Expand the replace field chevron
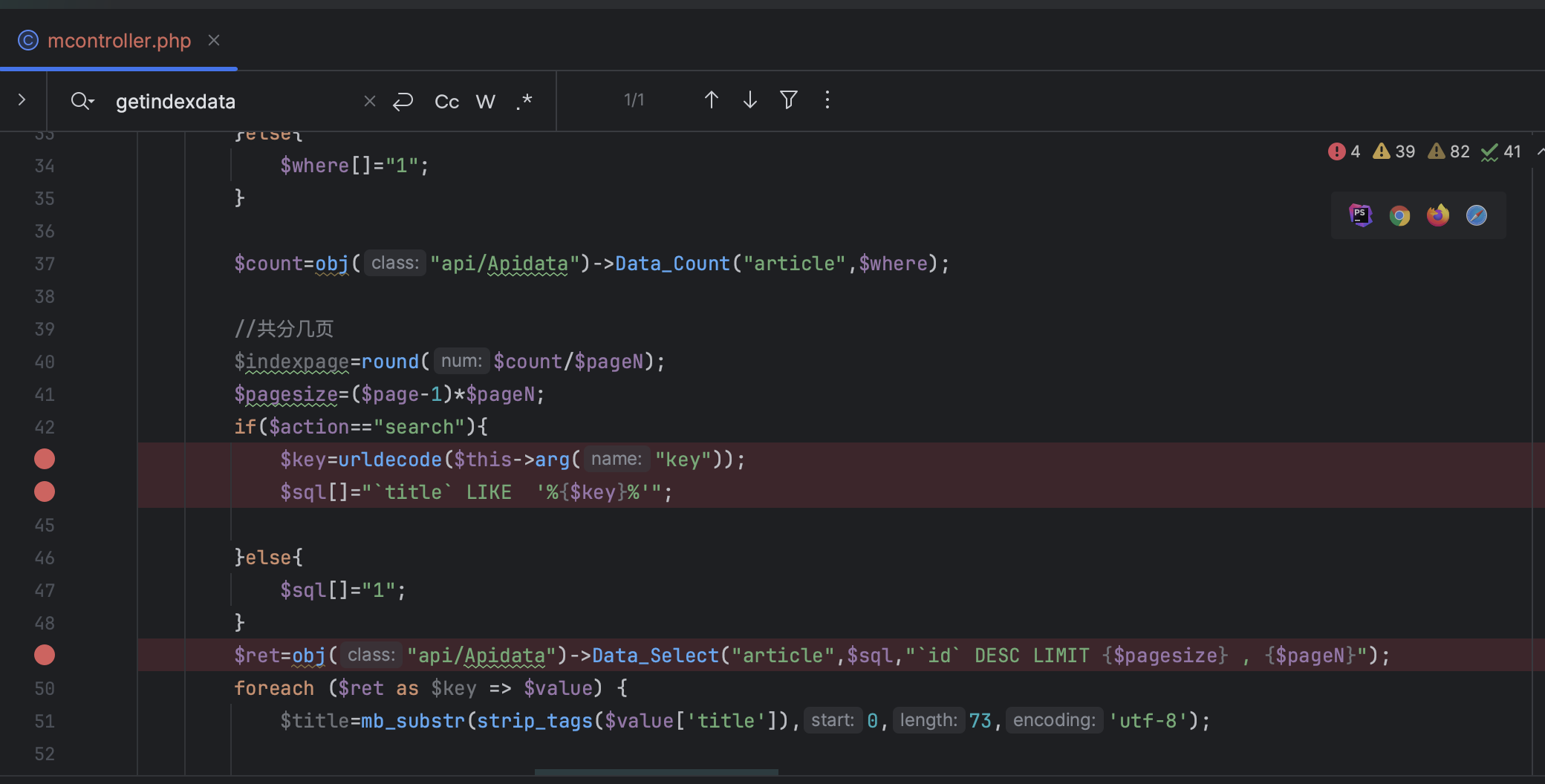Screen dimensions: 1545x784 [x=22, y=99]
